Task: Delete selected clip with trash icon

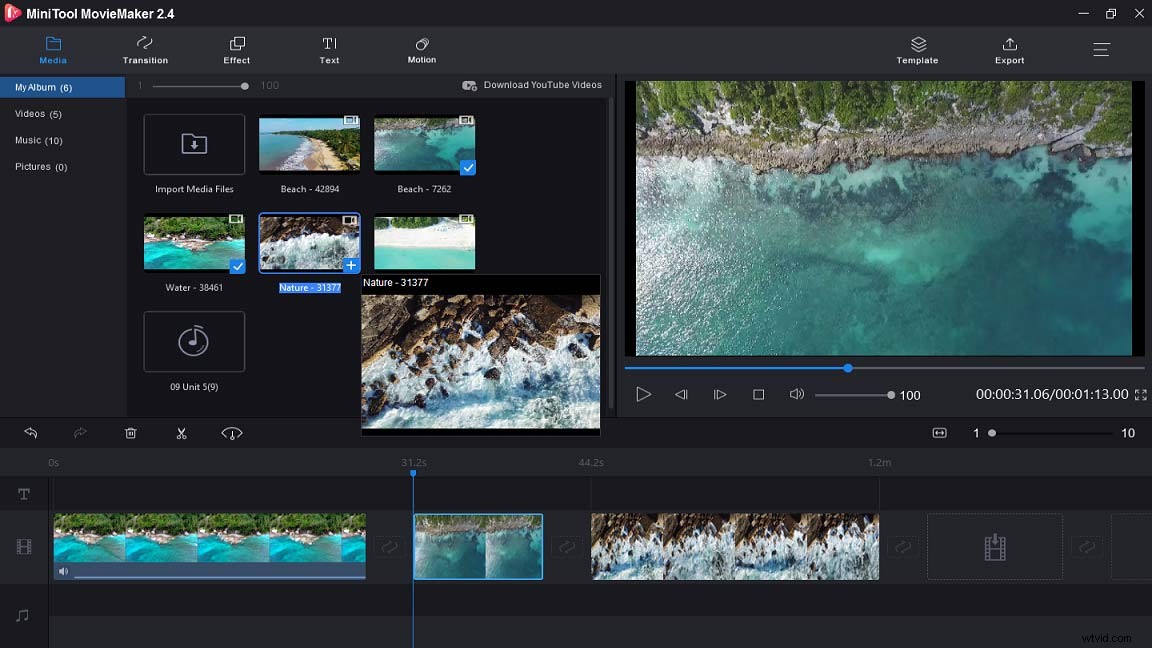Action: 130,433
